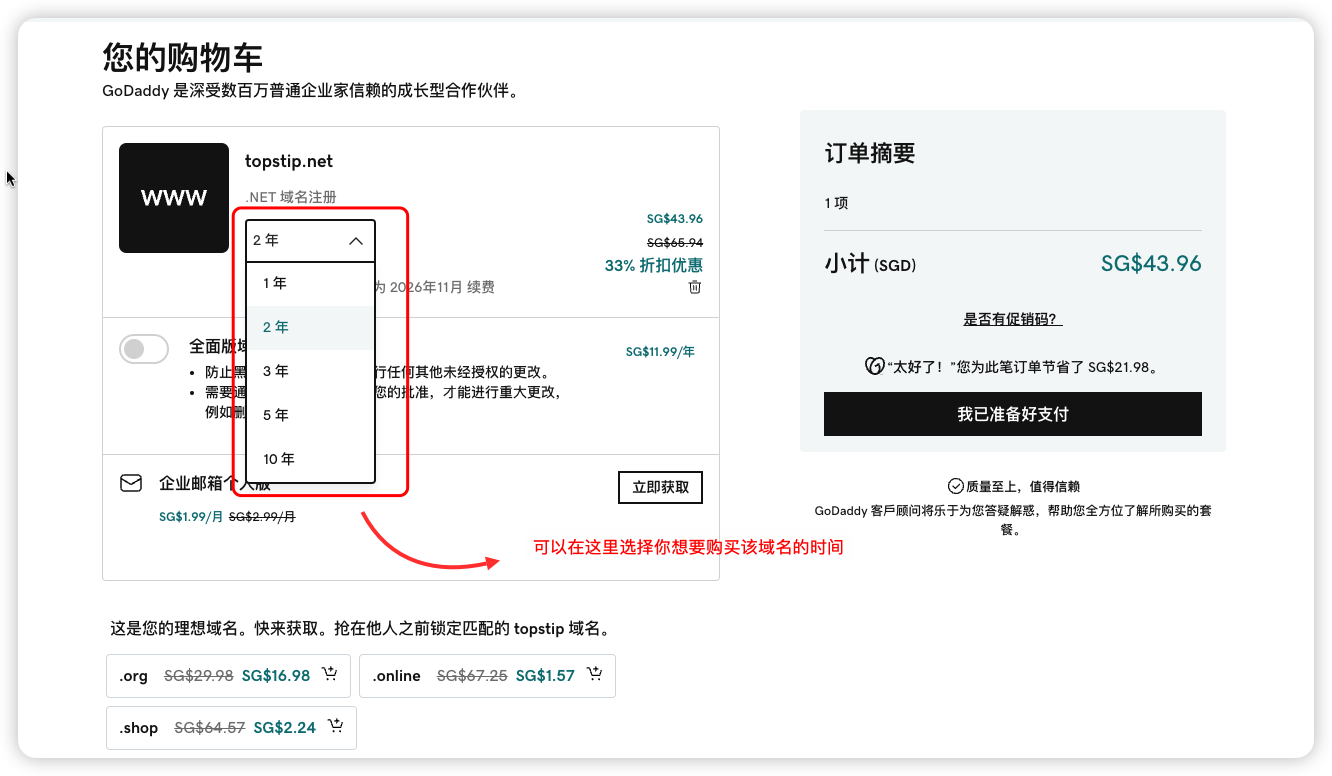This screenshot has width=1332, height=776.
Task: Click the .NET 域名注册 label
Action: click(x=291, y=197)
